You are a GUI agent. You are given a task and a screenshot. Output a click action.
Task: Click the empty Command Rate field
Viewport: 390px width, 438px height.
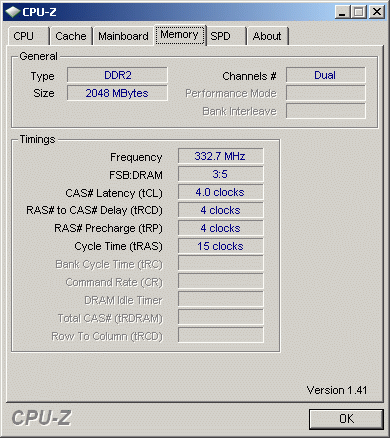pyautogui.click(x=221, y=281)
